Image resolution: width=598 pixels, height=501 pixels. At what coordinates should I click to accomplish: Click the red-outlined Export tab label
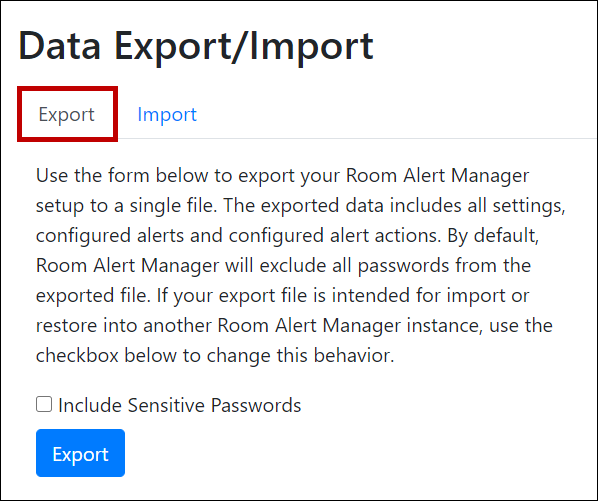67,114
